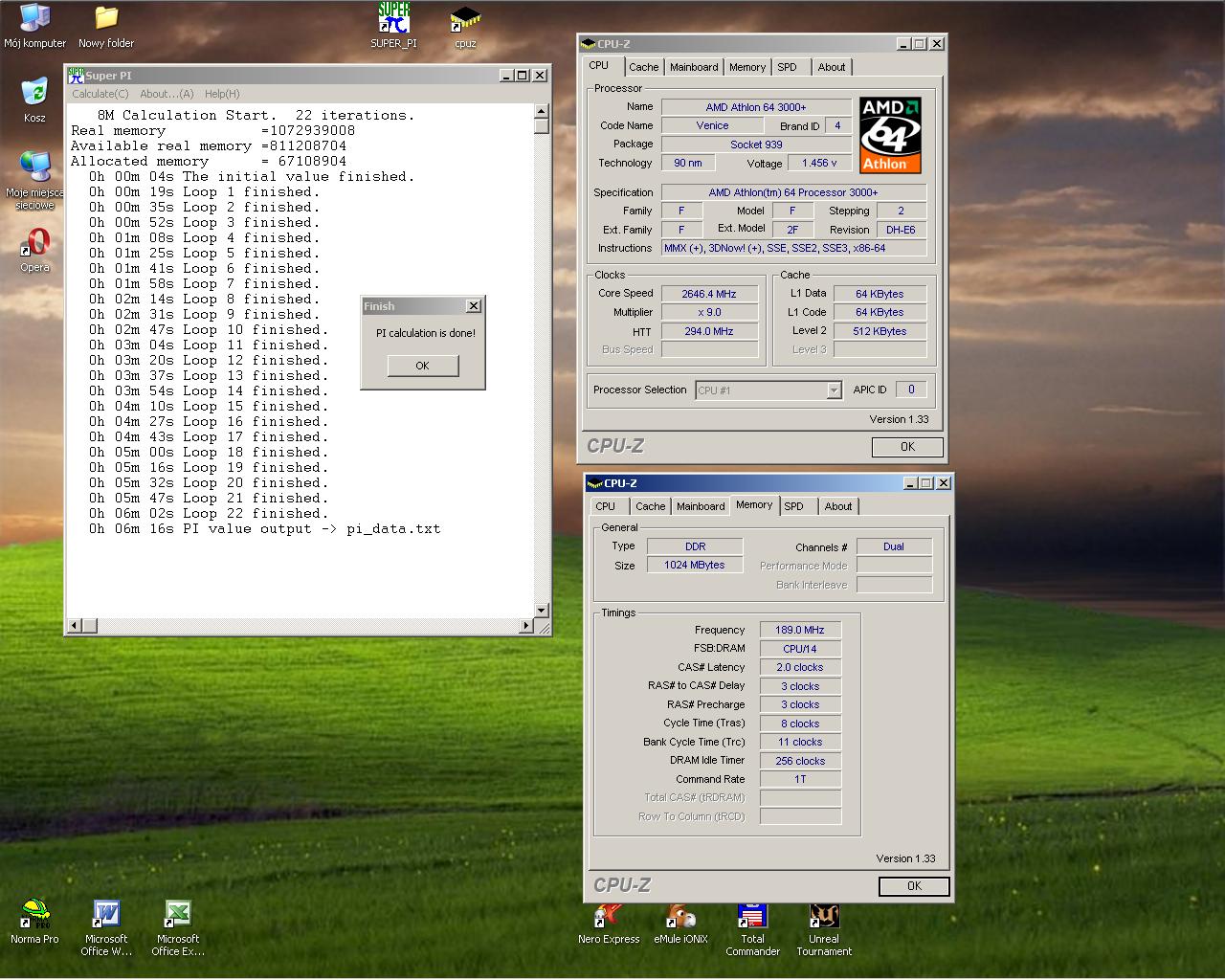Click FSB:DRAM value CPU/14
1225x980 pixels.
800,649
